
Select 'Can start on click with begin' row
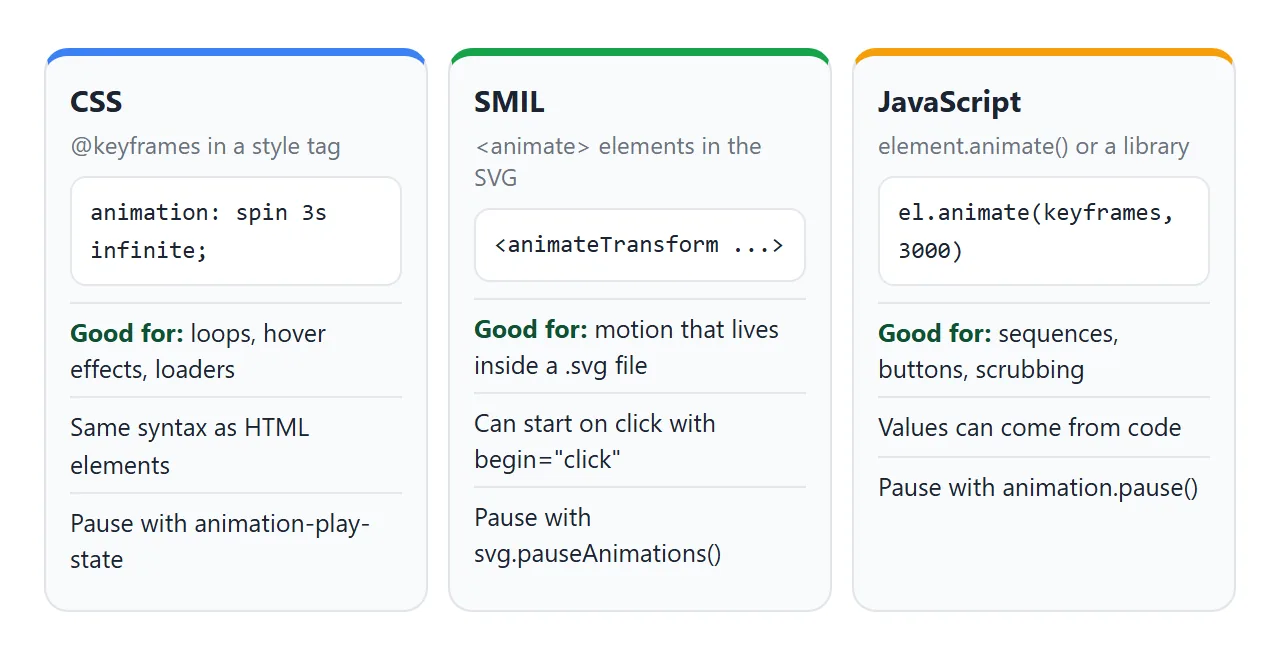640,442
